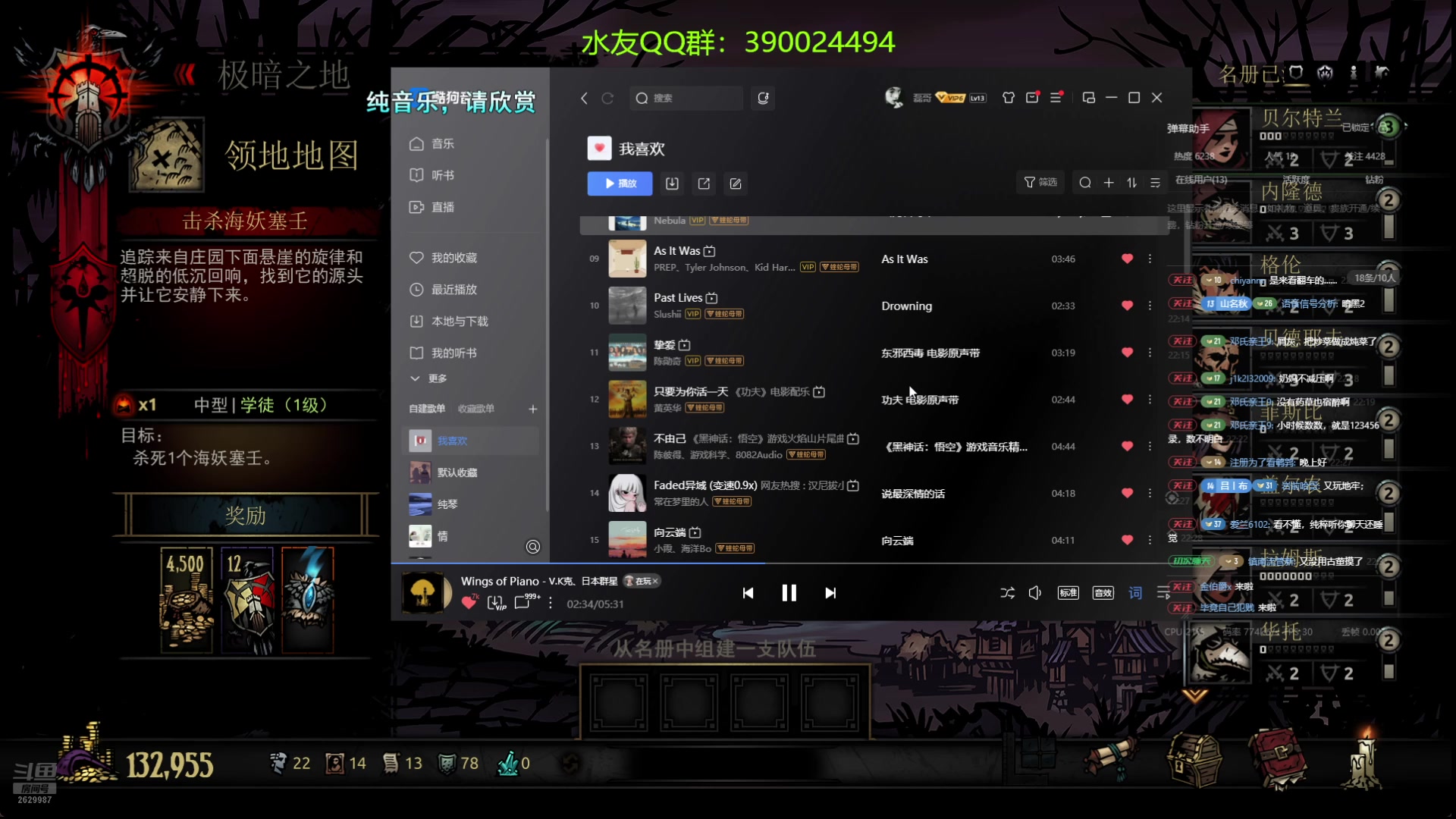The width and height of the screenshot is (1456, 819).
Task: Go to 最近播放 in the sidebar
Action: 443,290
